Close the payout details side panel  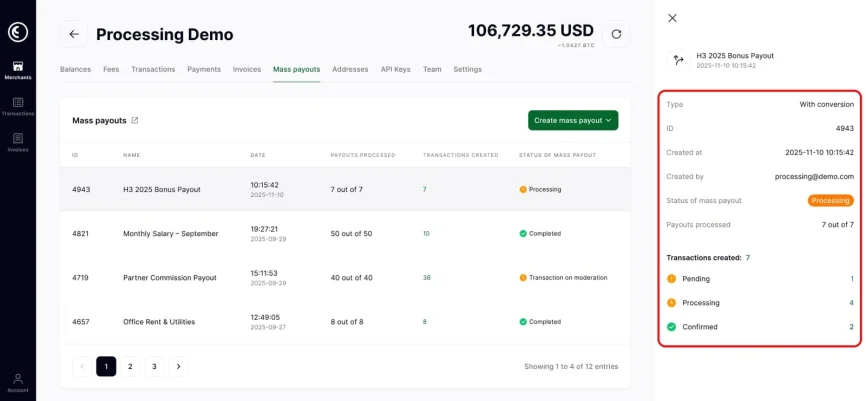tap(672, 18)
